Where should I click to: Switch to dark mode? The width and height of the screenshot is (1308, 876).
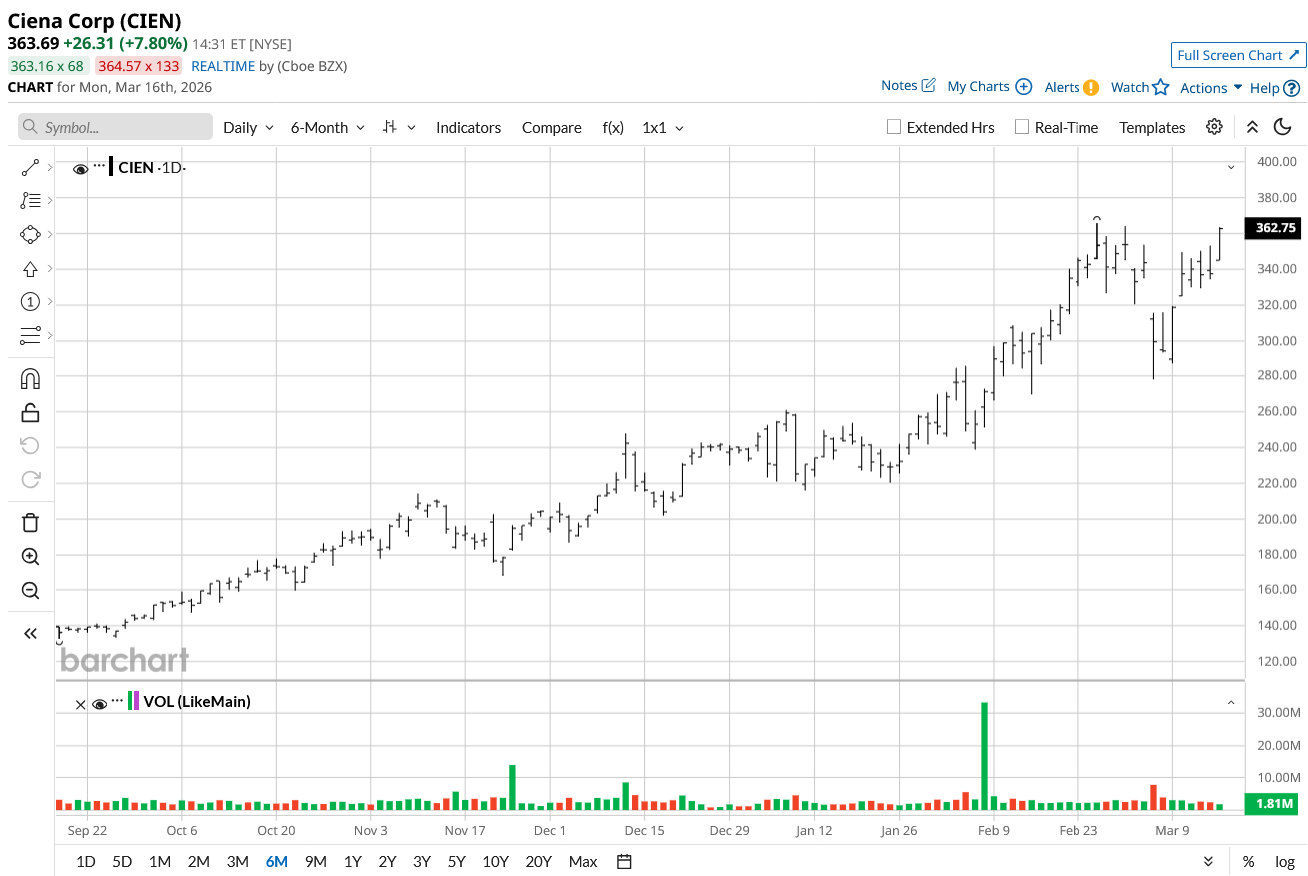point(1283,127)
